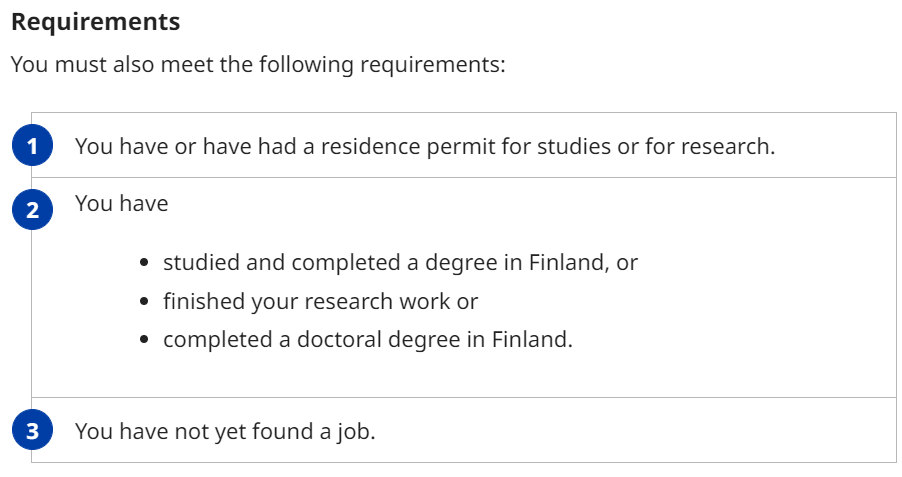Click the bullet dot before "studied and completed"

[x=145, y=263]
